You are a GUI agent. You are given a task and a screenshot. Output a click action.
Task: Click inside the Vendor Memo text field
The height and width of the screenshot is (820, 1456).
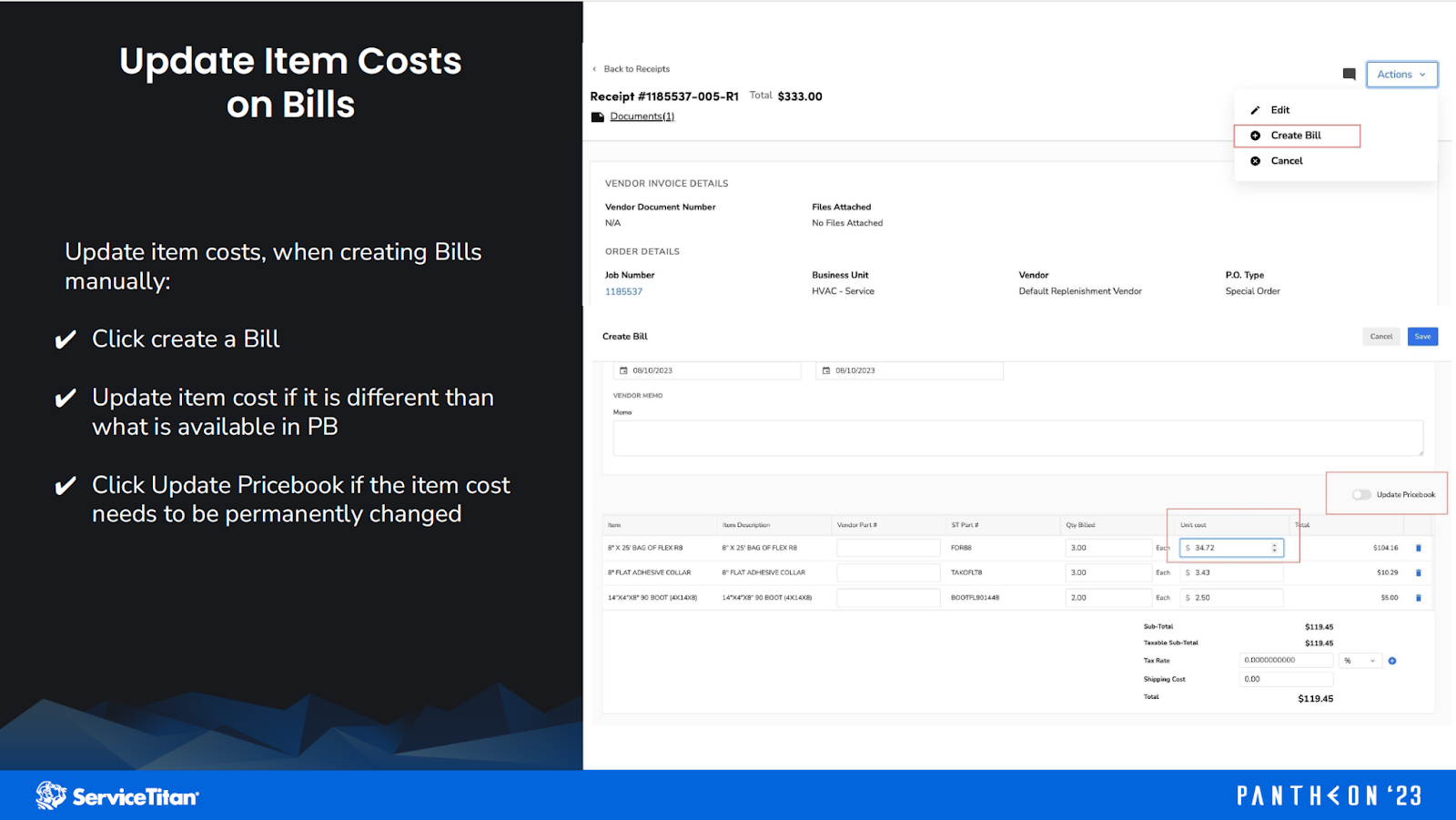click(1017, 437)
